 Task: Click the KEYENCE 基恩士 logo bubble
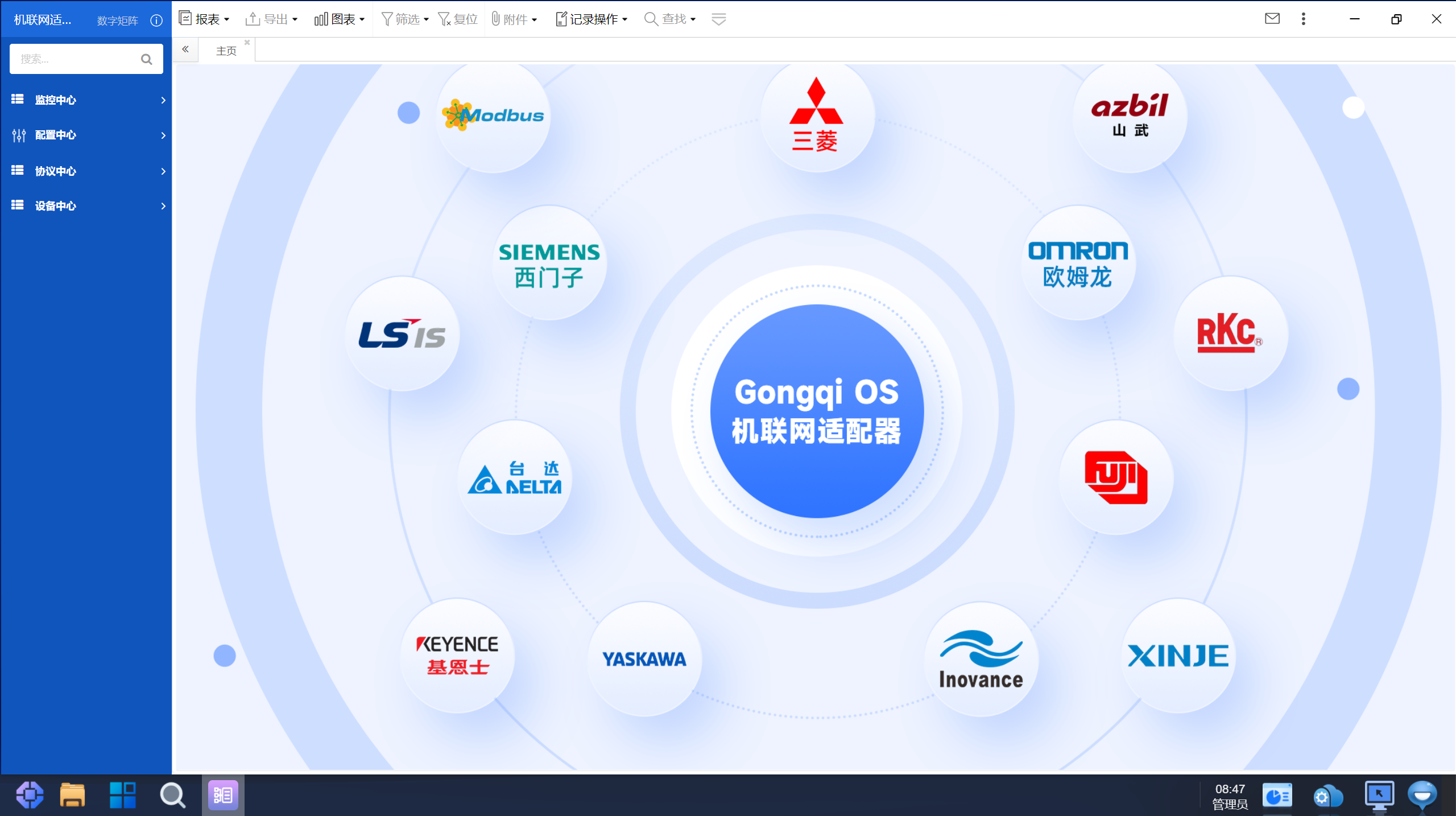pyautogui.click(x=457, y=656)
